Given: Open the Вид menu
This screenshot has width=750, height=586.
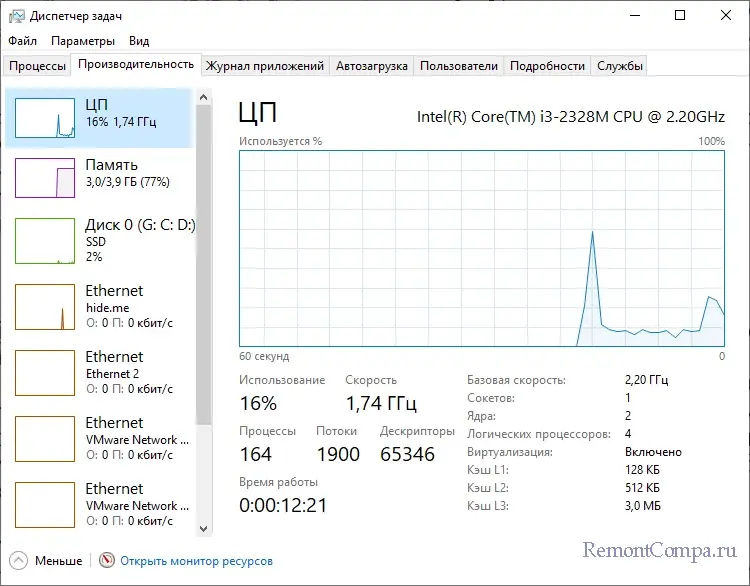Looking at the screenshot, I should click(x=139, y=41).
